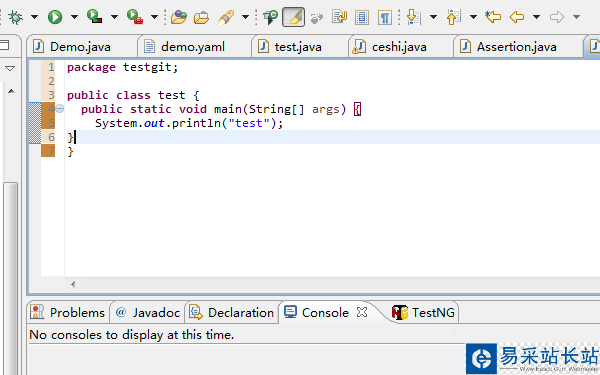Click the horizontal scrollbar left arrow
The height and width of the screenshot is (375, 600).
click(73, 284)
